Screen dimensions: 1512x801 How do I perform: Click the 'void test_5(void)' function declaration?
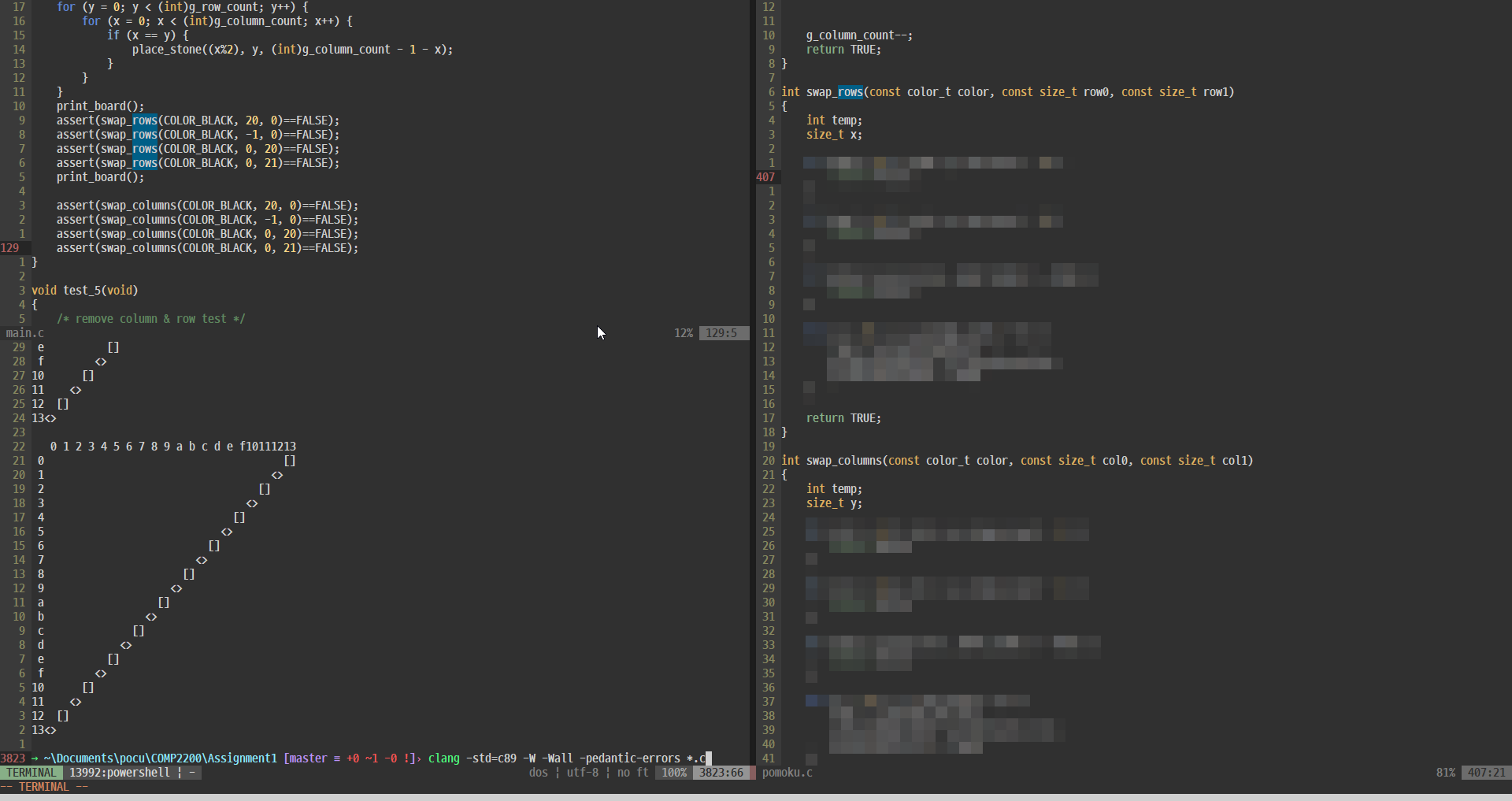(85, 291)
